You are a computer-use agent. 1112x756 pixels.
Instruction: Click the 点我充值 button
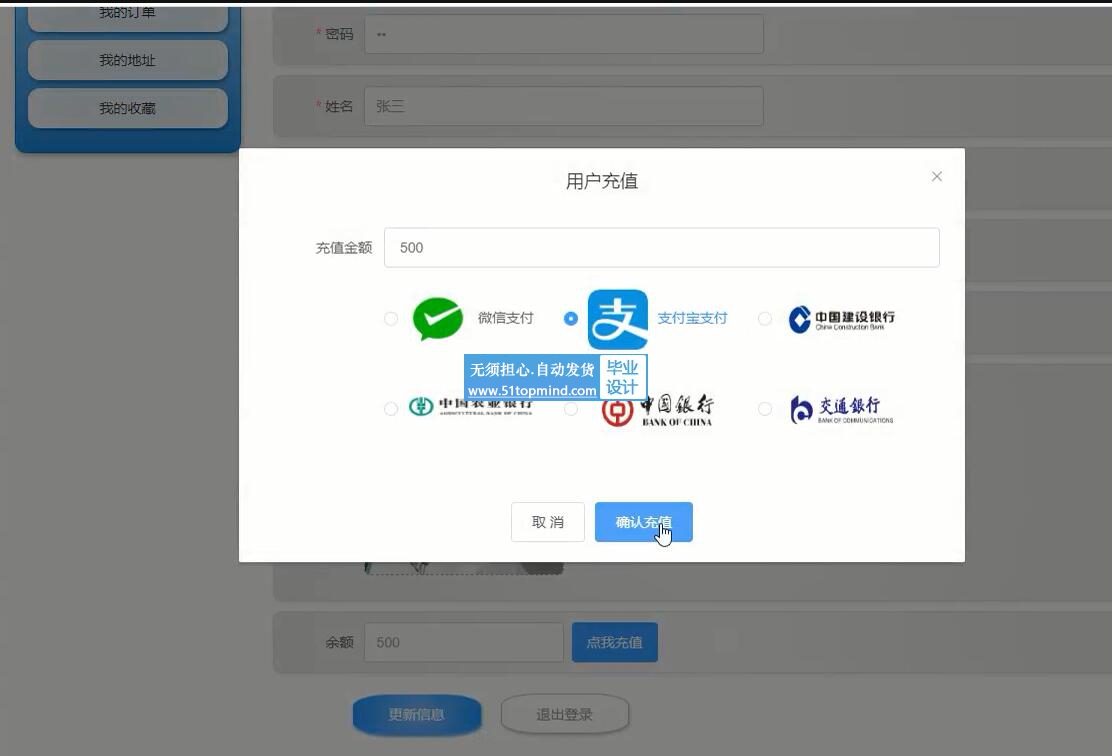click(615, 643)
